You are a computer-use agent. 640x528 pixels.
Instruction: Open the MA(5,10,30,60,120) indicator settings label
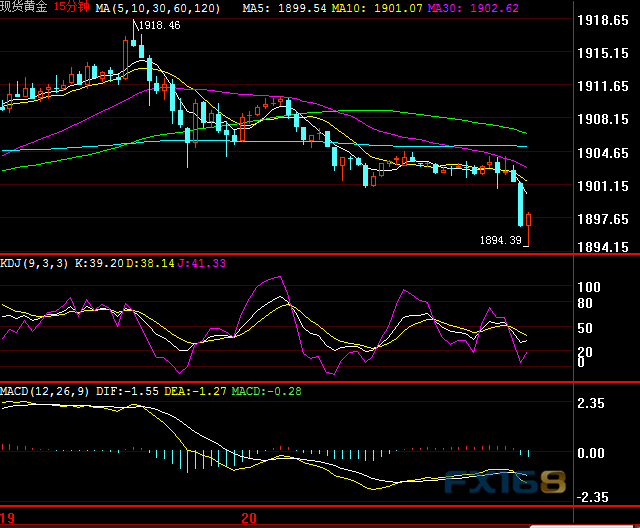(159, 7)
